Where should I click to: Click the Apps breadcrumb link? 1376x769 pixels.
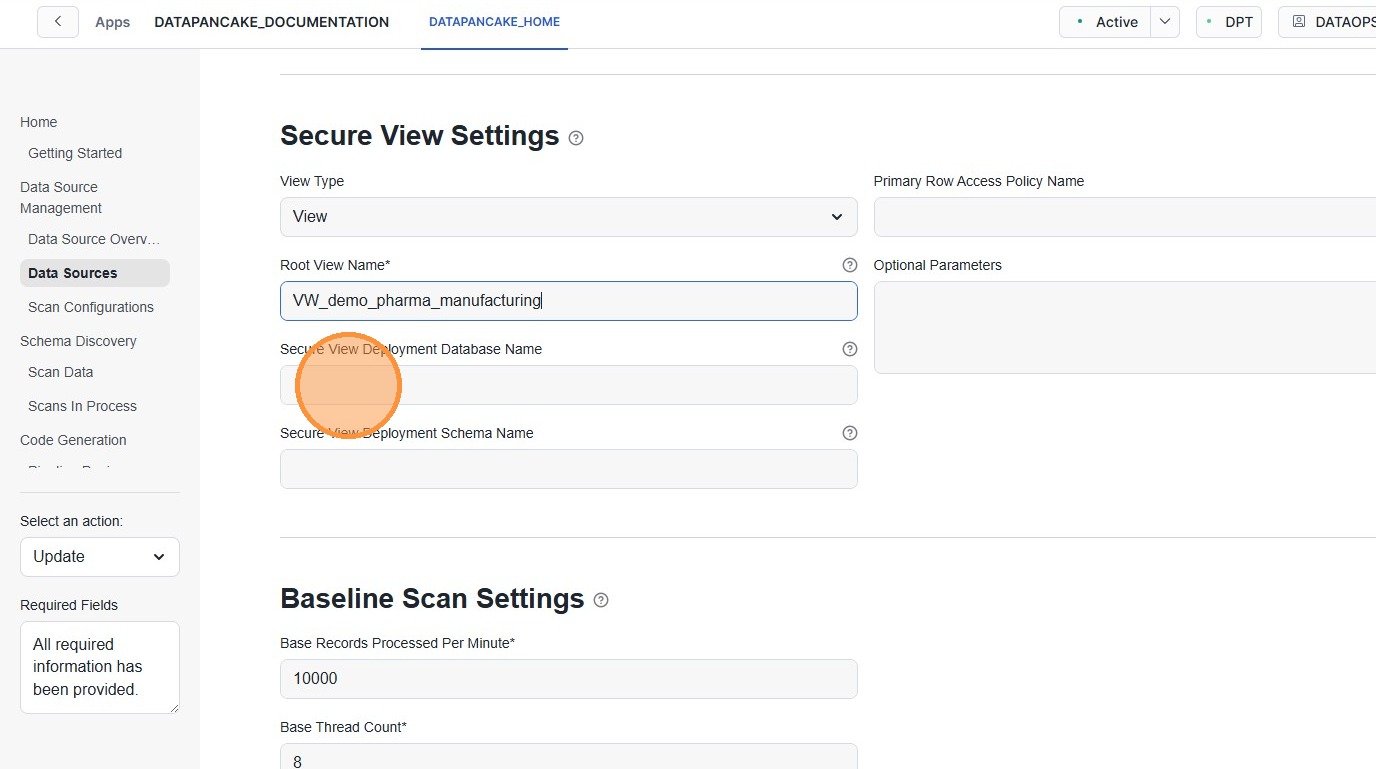[112, 22]
